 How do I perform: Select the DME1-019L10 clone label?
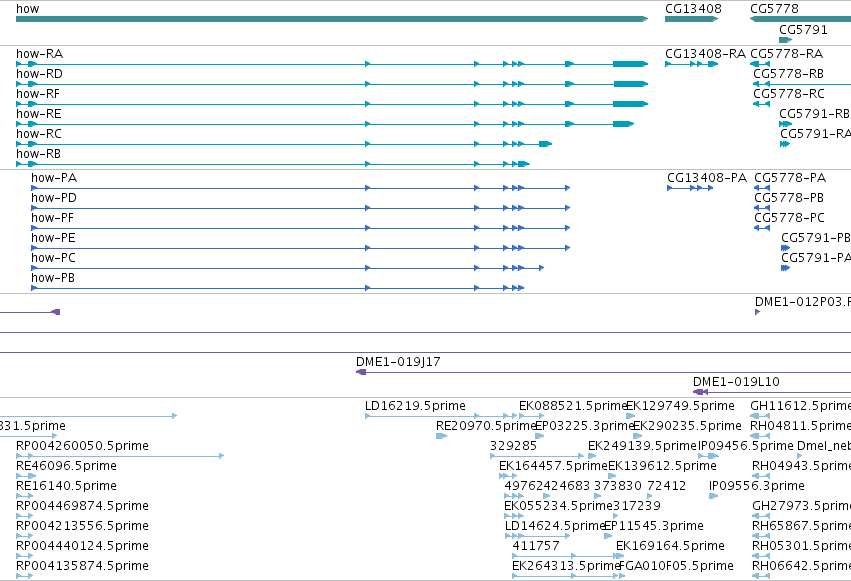[736, 382]
